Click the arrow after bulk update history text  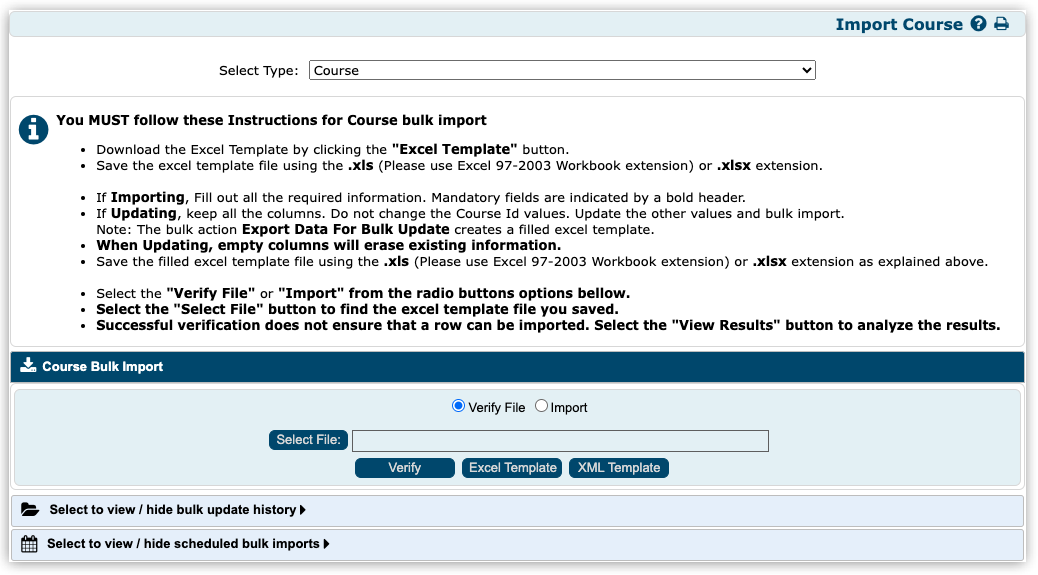303,510
